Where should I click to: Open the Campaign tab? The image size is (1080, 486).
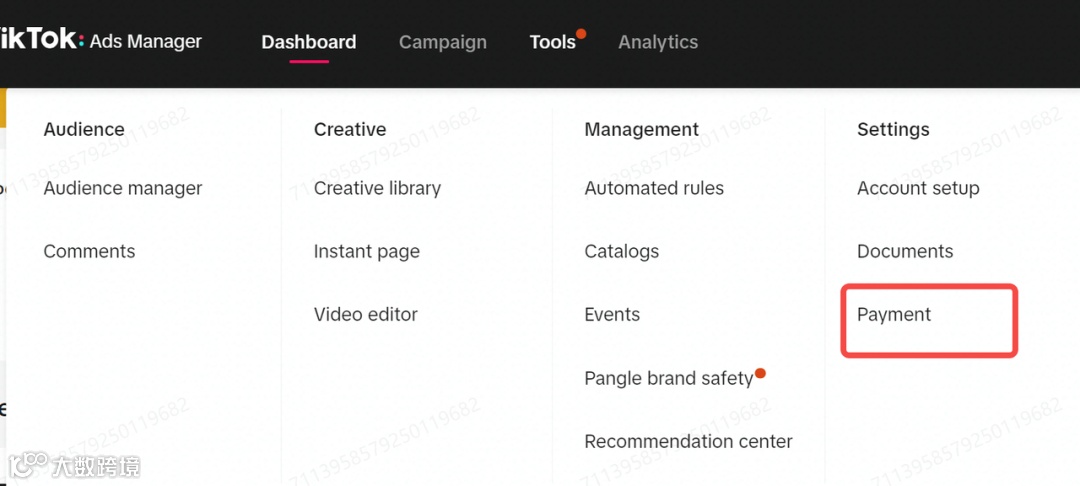[x=442, y=42]
